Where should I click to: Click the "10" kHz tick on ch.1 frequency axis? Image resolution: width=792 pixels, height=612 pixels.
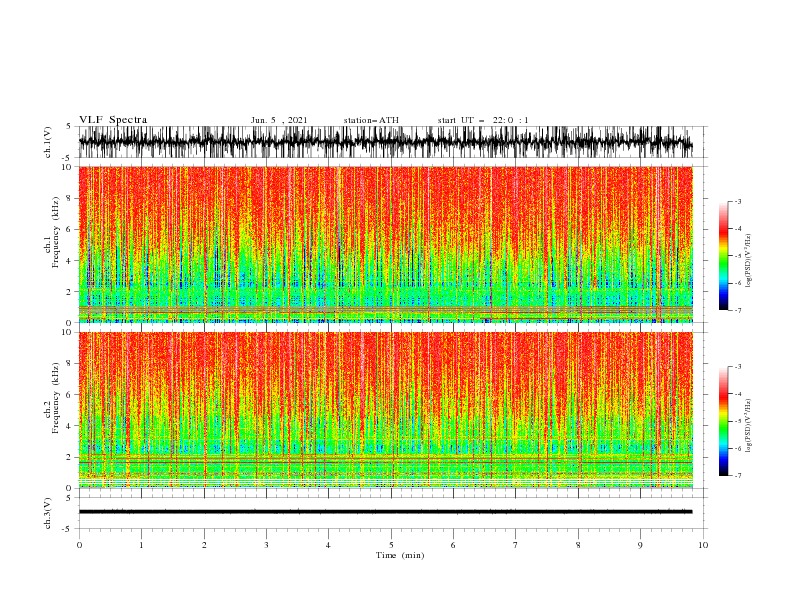(x=69, y=167)
